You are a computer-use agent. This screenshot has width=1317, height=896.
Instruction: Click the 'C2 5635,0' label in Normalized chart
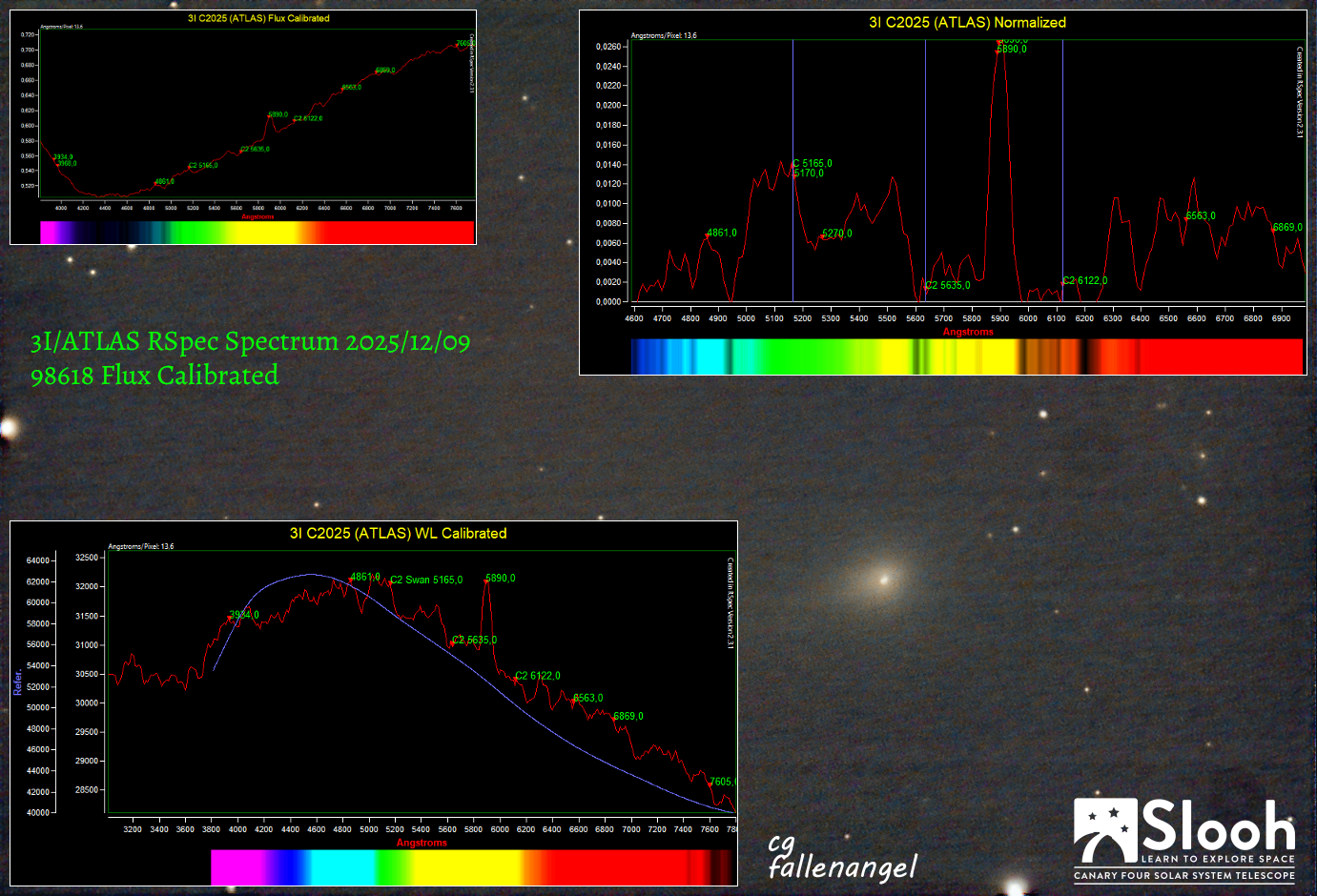click(948, 286)
